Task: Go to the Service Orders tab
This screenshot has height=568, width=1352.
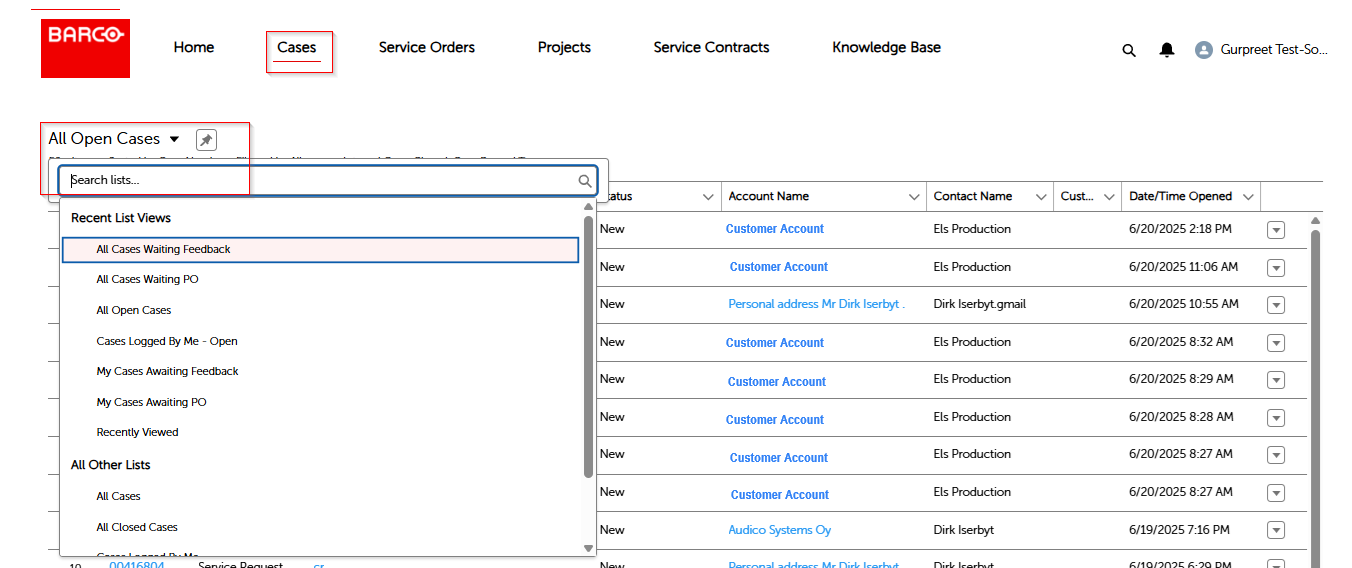Action: click(x=426, y=48)
